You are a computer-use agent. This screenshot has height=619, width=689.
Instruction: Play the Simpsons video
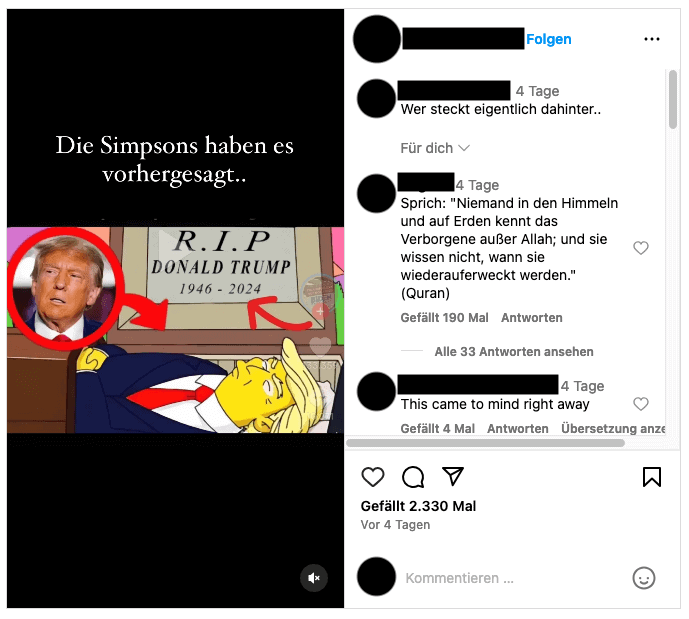tap(175, 246)
